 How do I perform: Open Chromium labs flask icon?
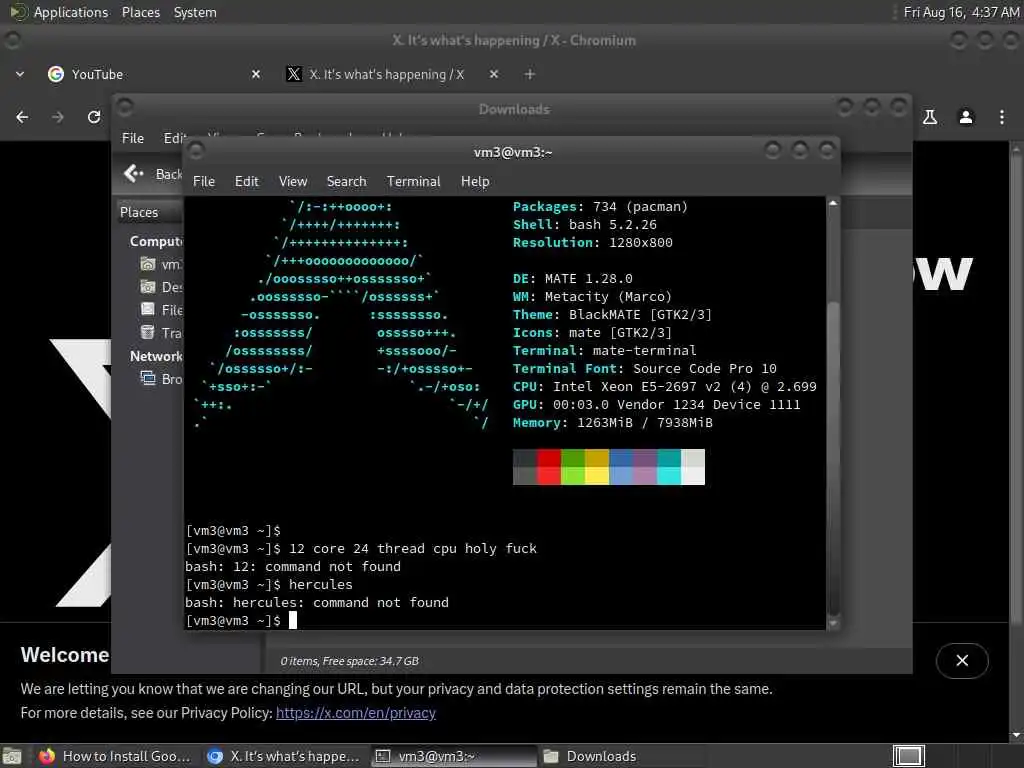[x=930, y=117]
